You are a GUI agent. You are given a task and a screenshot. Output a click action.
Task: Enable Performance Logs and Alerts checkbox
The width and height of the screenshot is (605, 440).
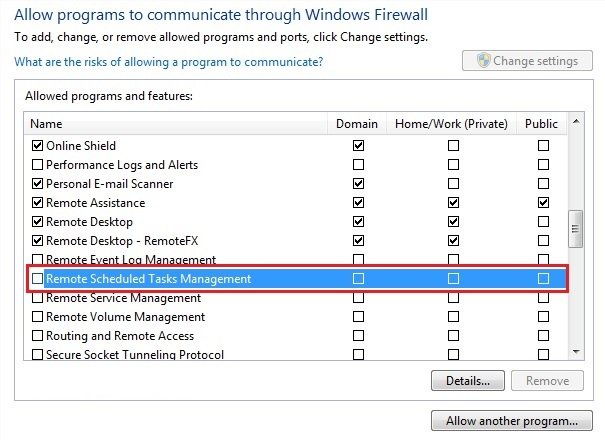(38, 164)
